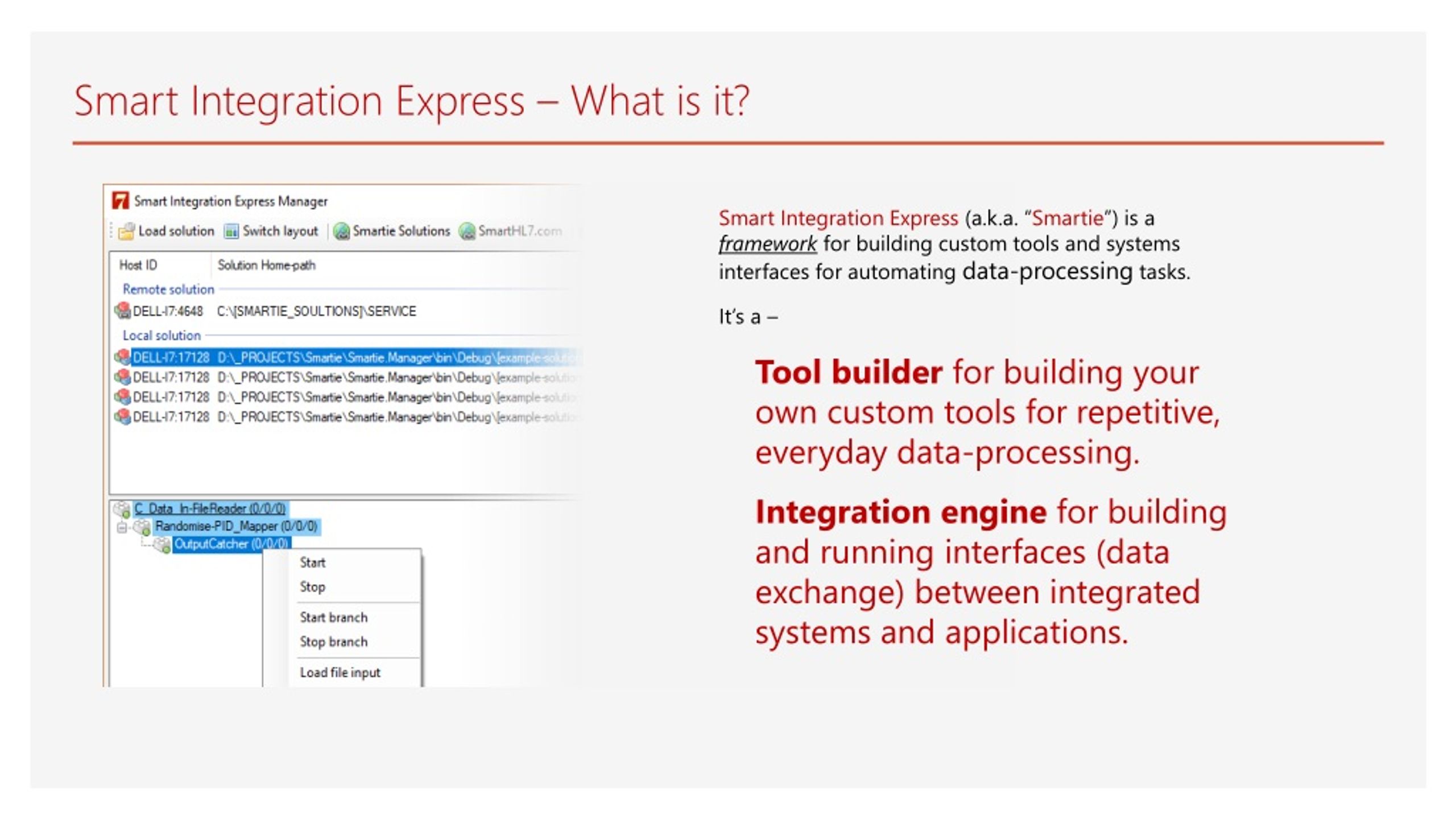
Task: Select the Randomise-PID_Mapper (0/0/0) tree node
Action: pos(237,526)
